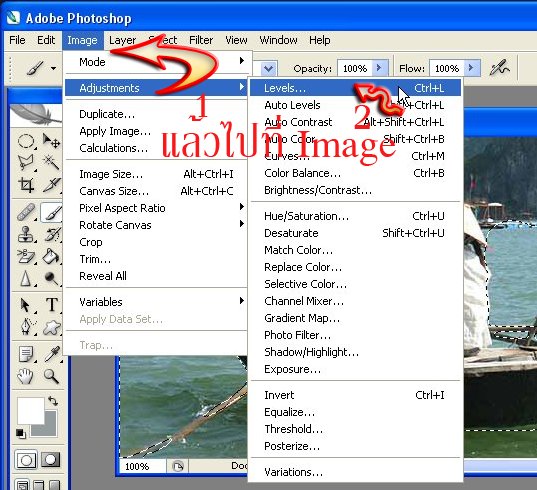Select the Polygonal Lasso tool
This screenshot has width=537, height=490.
[x=26, y=162]
